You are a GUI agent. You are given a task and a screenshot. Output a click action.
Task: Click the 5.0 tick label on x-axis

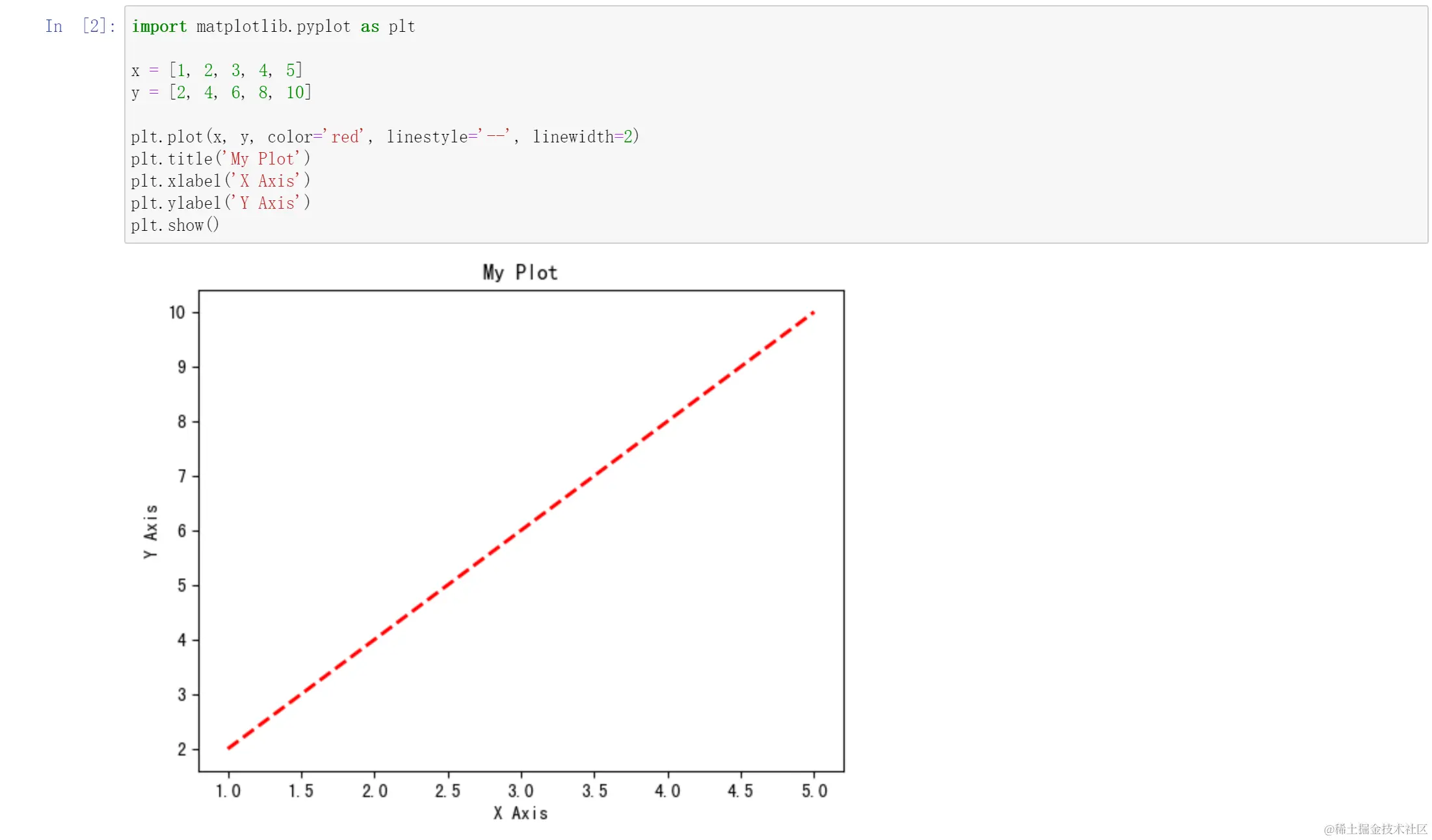[x=814, y=791]
